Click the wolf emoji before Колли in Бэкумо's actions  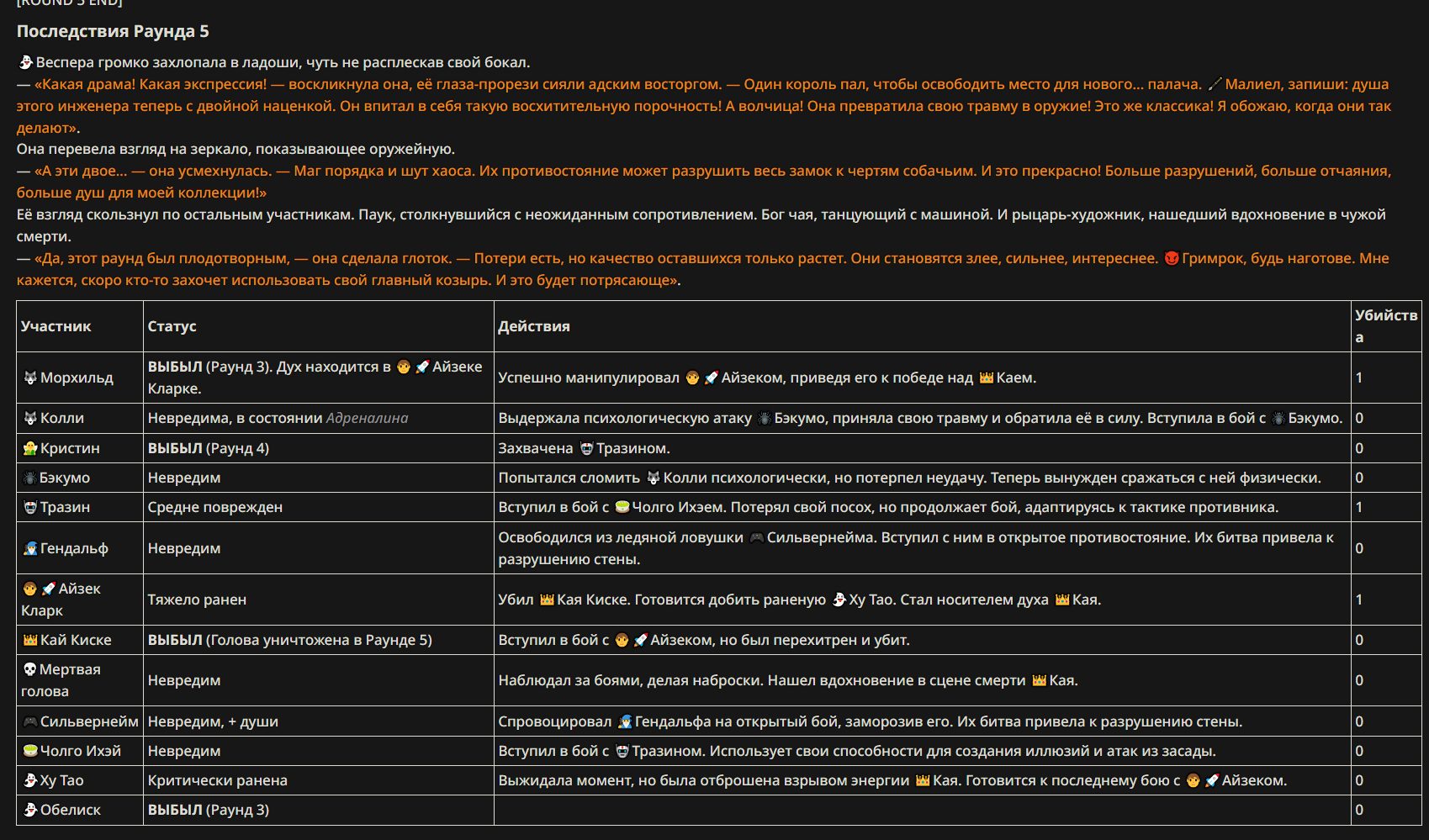pyautogui.click(x=654, y=478)
